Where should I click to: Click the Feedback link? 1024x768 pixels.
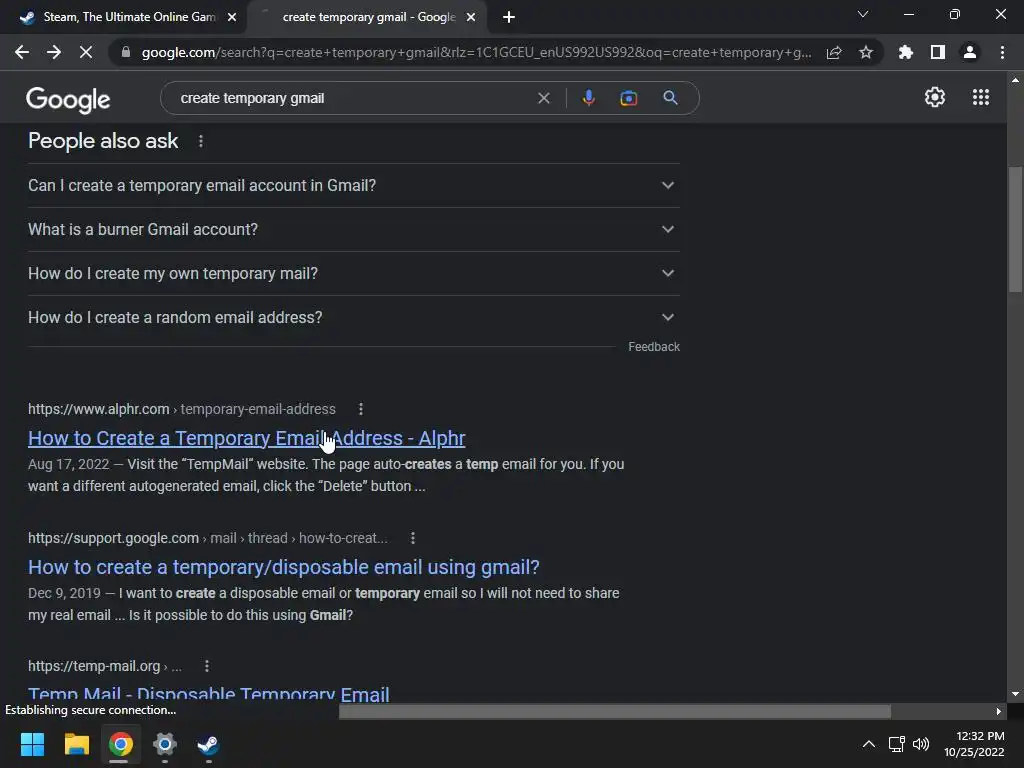654,347
